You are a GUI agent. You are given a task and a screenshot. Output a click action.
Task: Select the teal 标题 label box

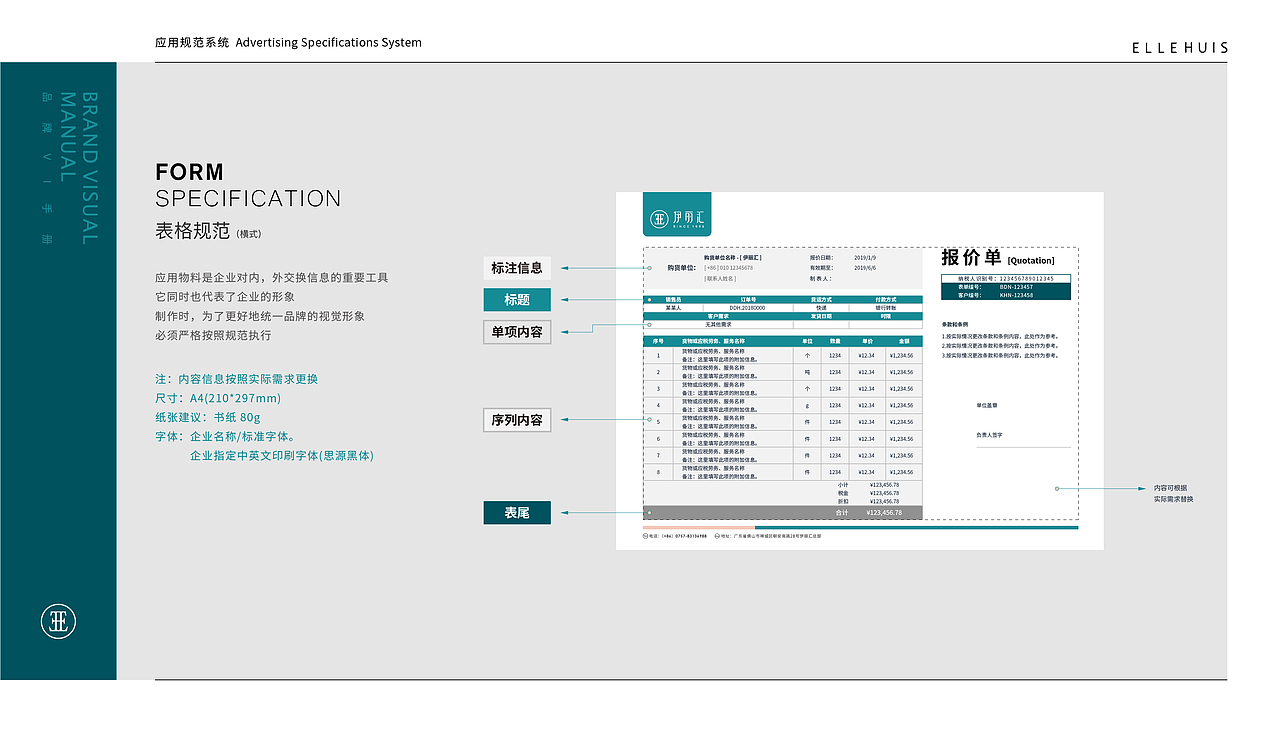coord(517,300)
